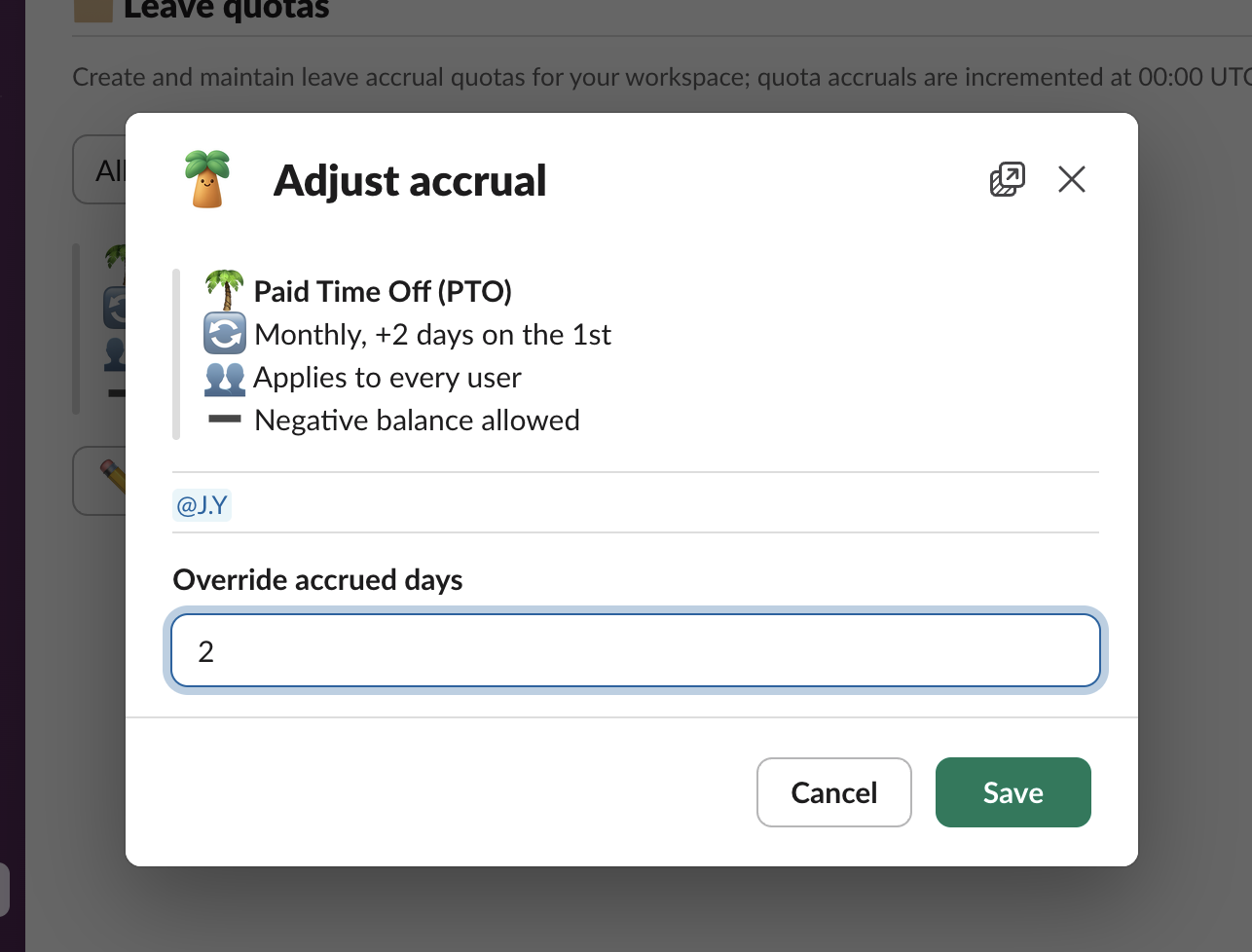Screen dimensions: 1252x952
Task: Click the minus emoji beside Negative balance allowed
Action: 225,421
